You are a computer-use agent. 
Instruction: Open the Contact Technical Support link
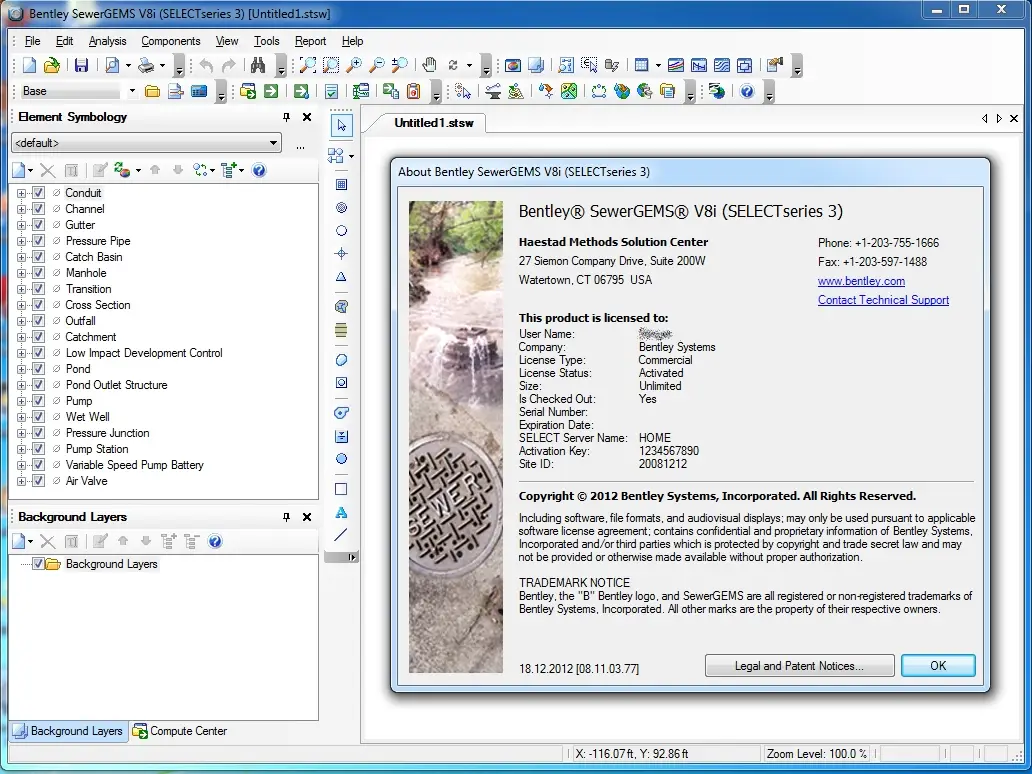point(883,300)
